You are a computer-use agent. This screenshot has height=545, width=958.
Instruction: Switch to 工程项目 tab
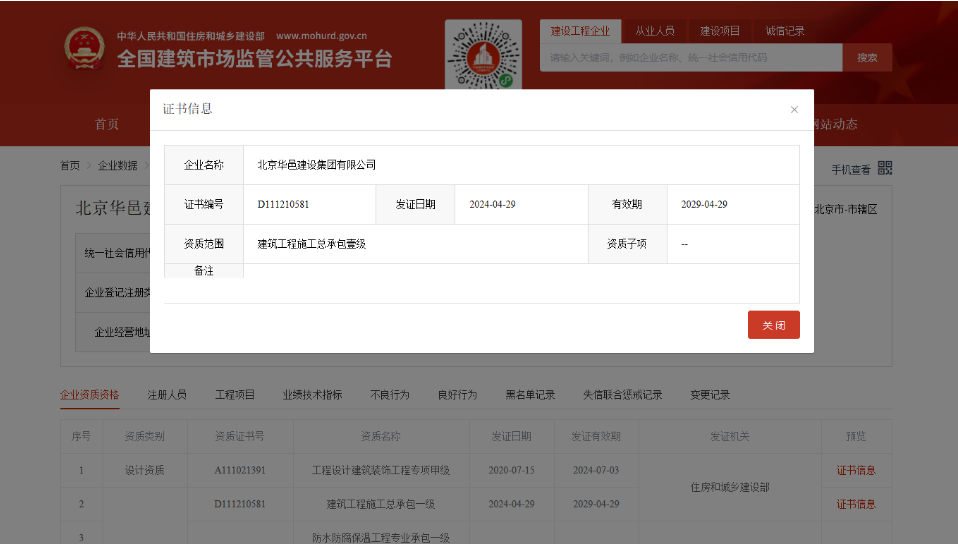pyautogui.click(x=235, y=395)
